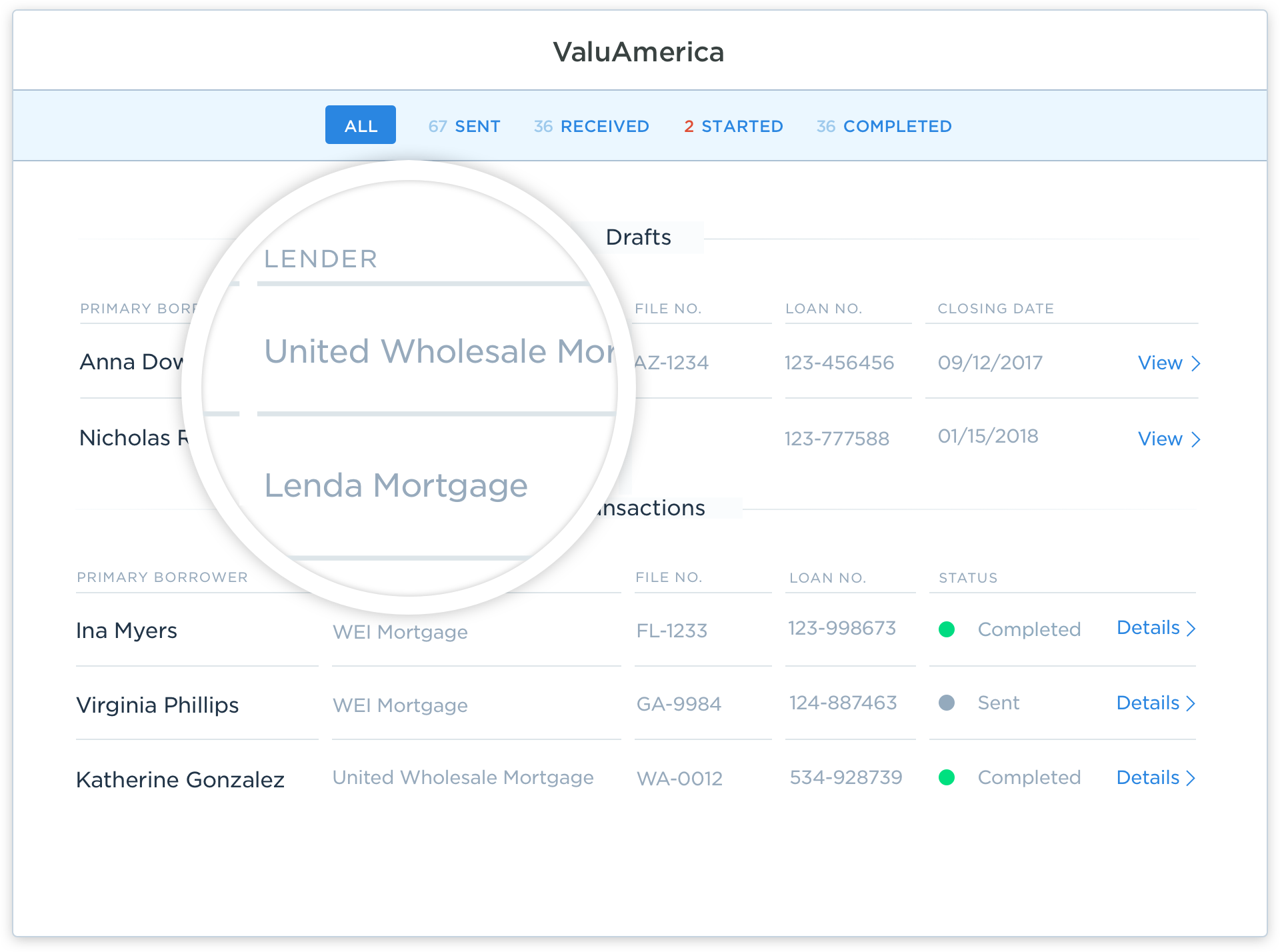
Task: Click file number AZ-1234
Action: (x=672, y=363)
